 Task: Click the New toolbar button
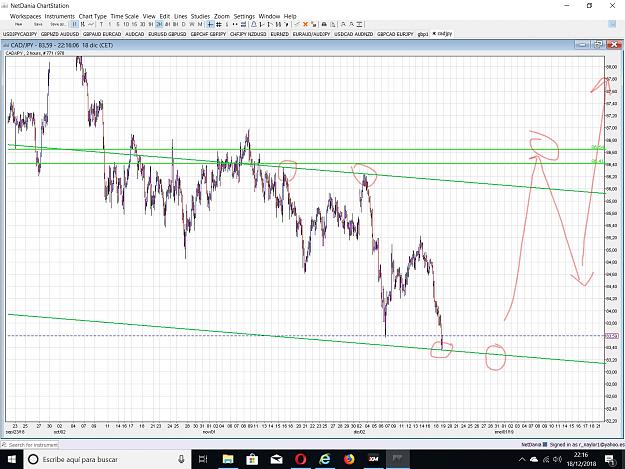(x=18, y=24)
